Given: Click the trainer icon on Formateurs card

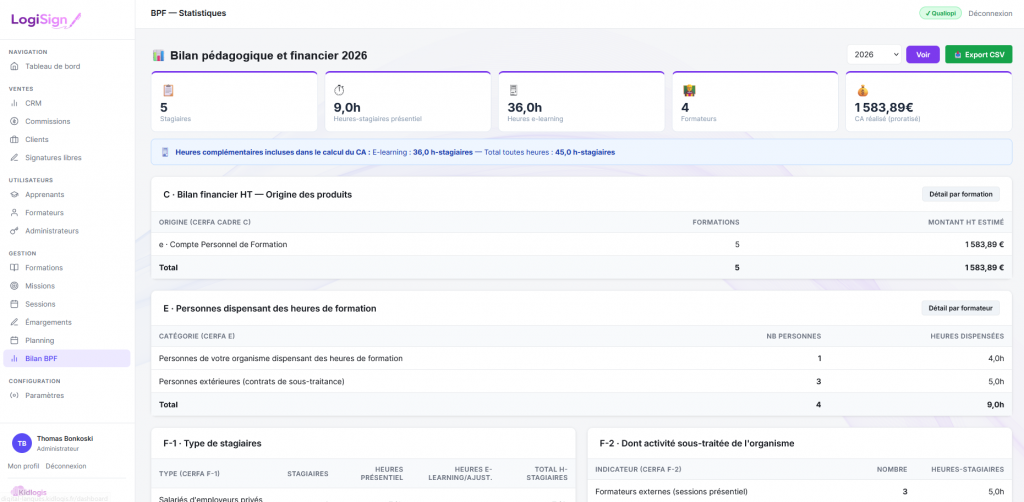Looking at the screenshot, I should (x=688, y=91).
